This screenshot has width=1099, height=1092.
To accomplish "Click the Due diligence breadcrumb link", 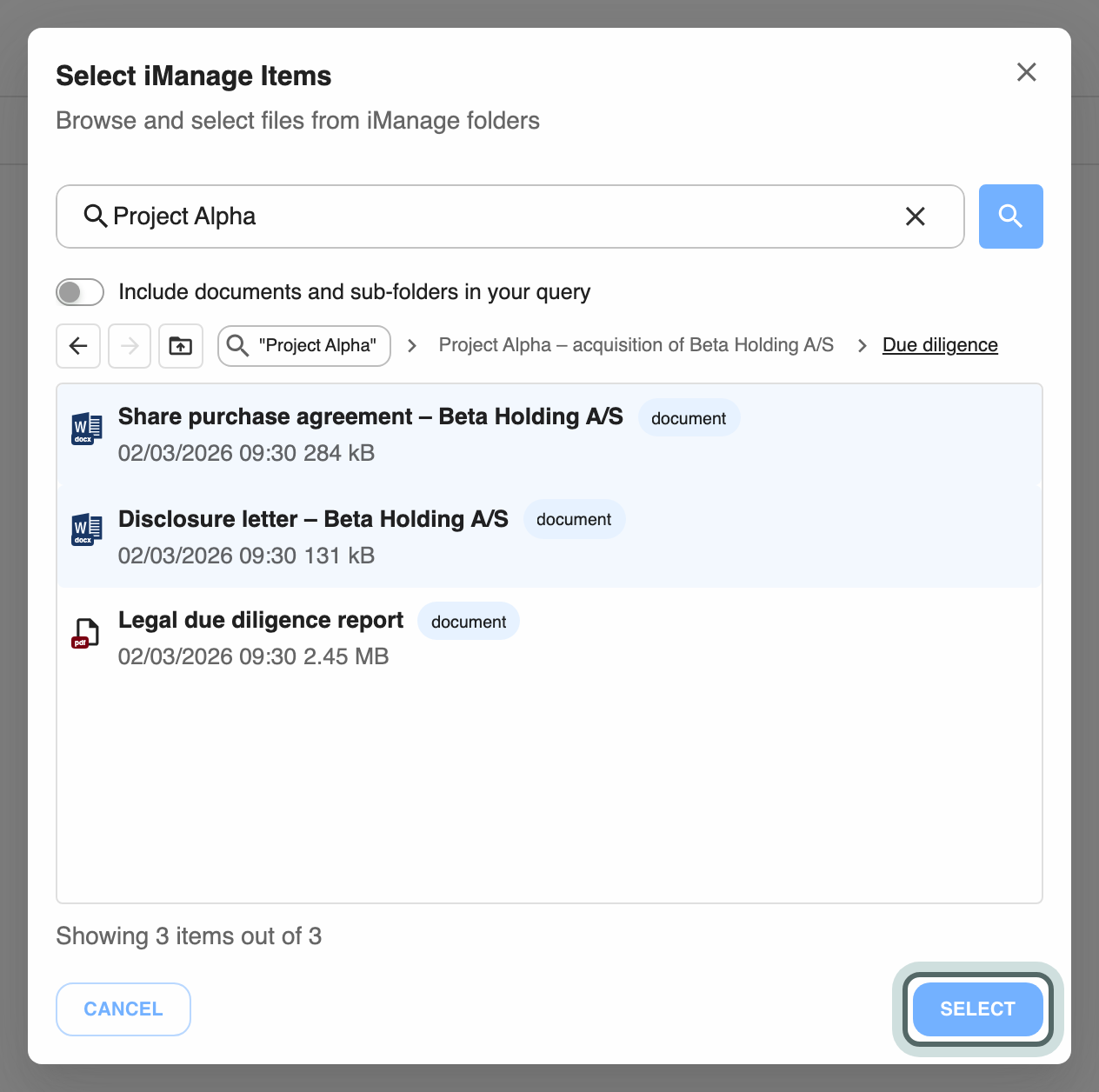I will (940, 345).
